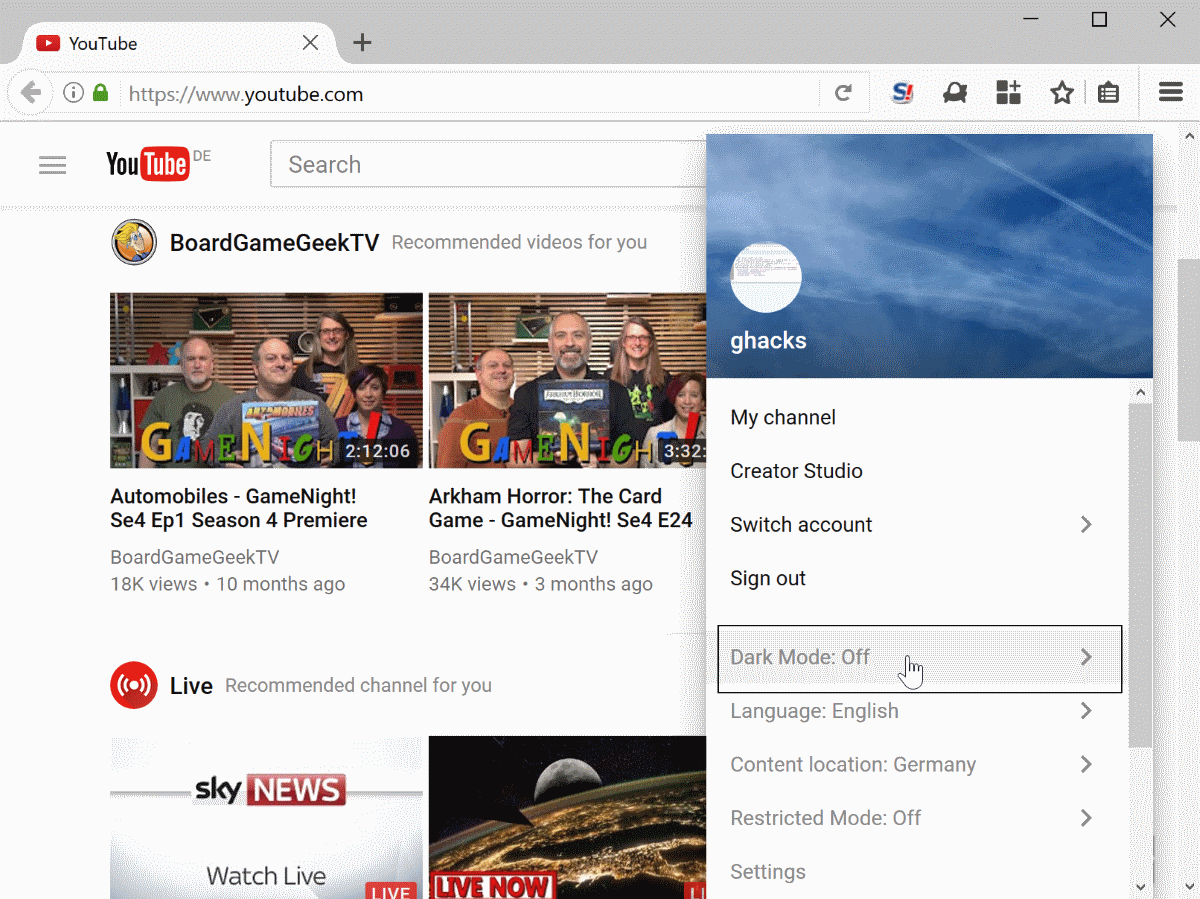Click 'Recommended channel for you' text
The image size is (1200, 899).
click(358, 685)
